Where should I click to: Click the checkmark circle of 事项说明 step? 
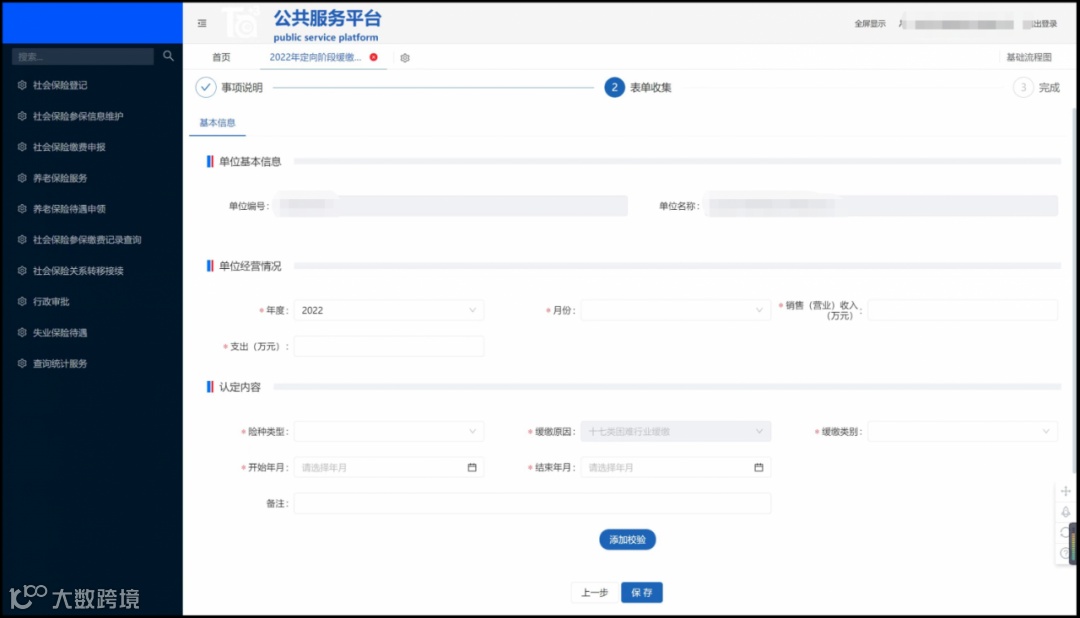pos(205,87)
